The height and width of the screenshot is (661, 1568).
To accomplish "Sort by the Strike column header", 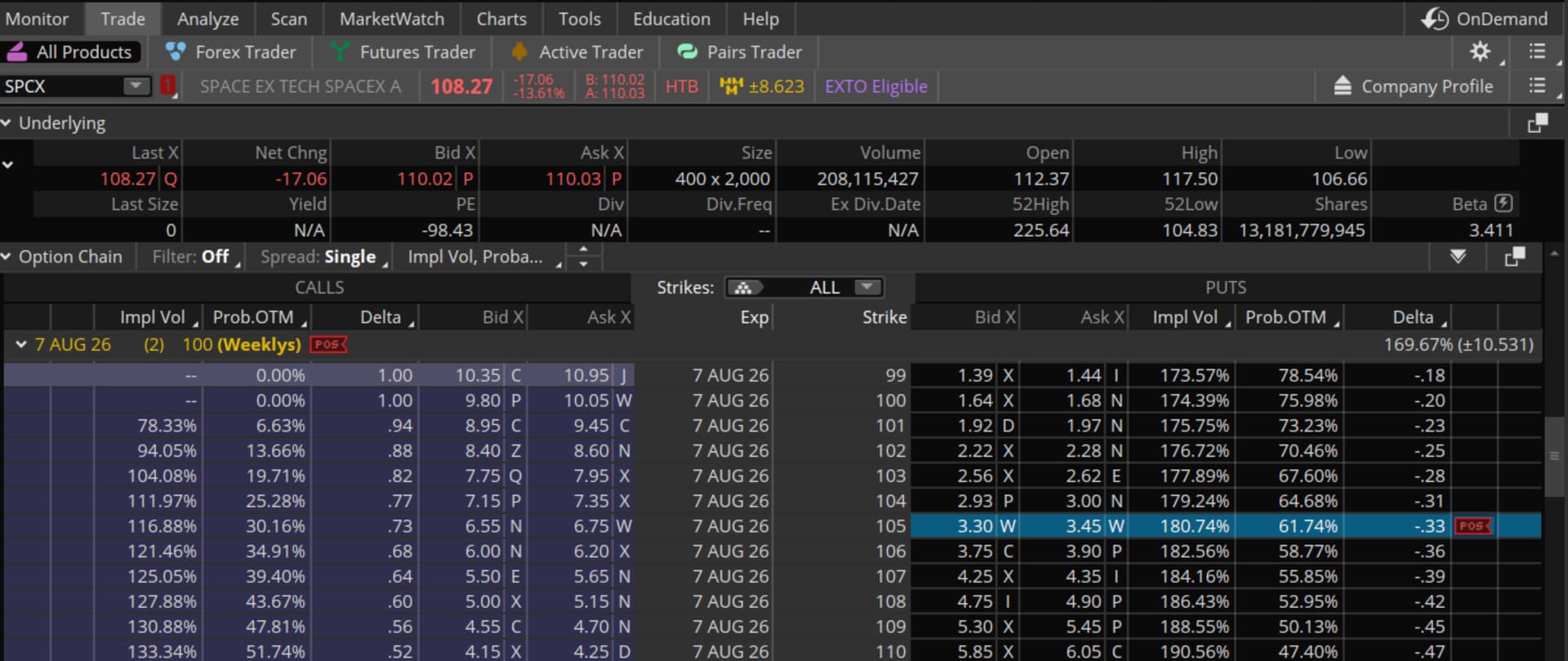I will (x=884, y=317).
